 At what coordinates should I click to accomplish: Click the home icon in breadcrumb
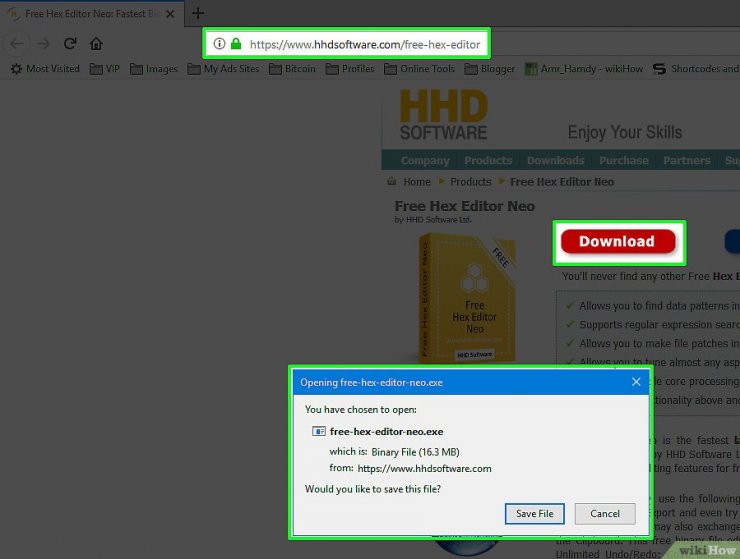click(x=392, y=181)
